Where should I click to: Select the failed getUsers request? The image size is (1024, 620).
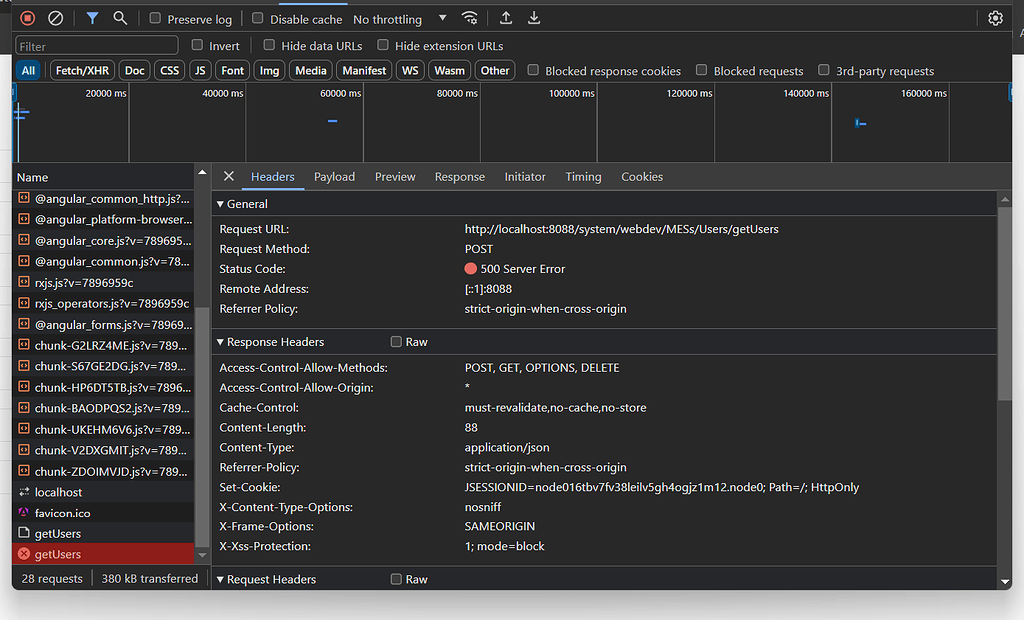[x=62, y=554]
